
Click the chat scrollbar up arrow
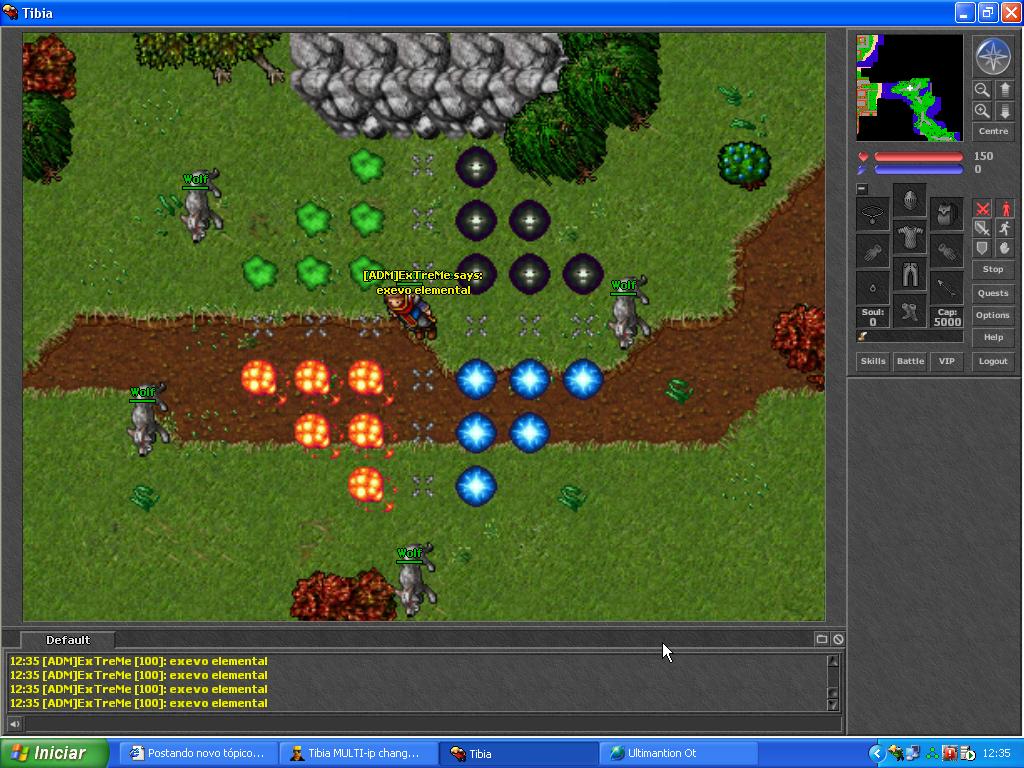point(833,661)
